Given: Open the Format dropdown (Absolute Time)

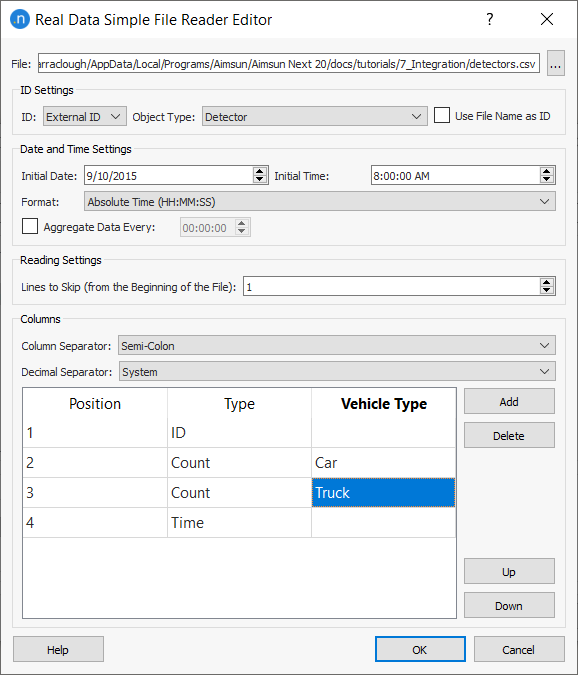Looking at the screenshot, I should [x=320, y=201].
